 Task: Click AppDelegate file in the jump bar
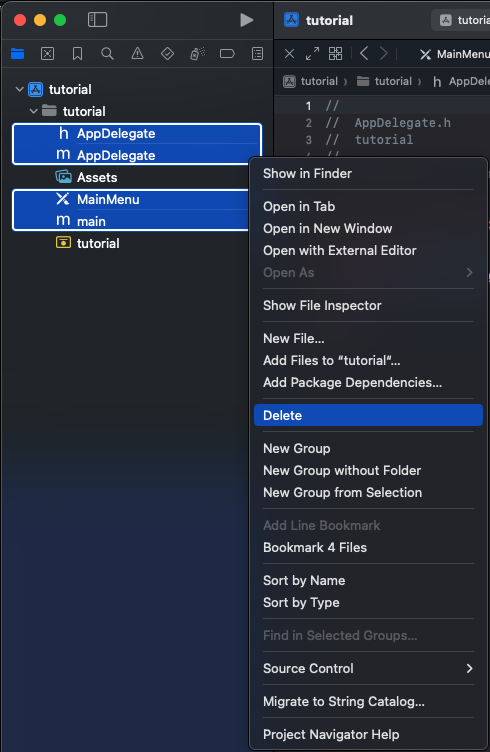click(461, 82)
